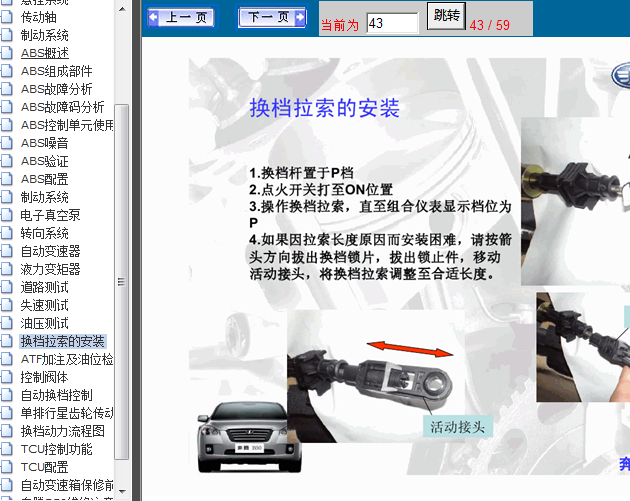Click page icon beside 换档动力流程图

click(x=6, y=431)
